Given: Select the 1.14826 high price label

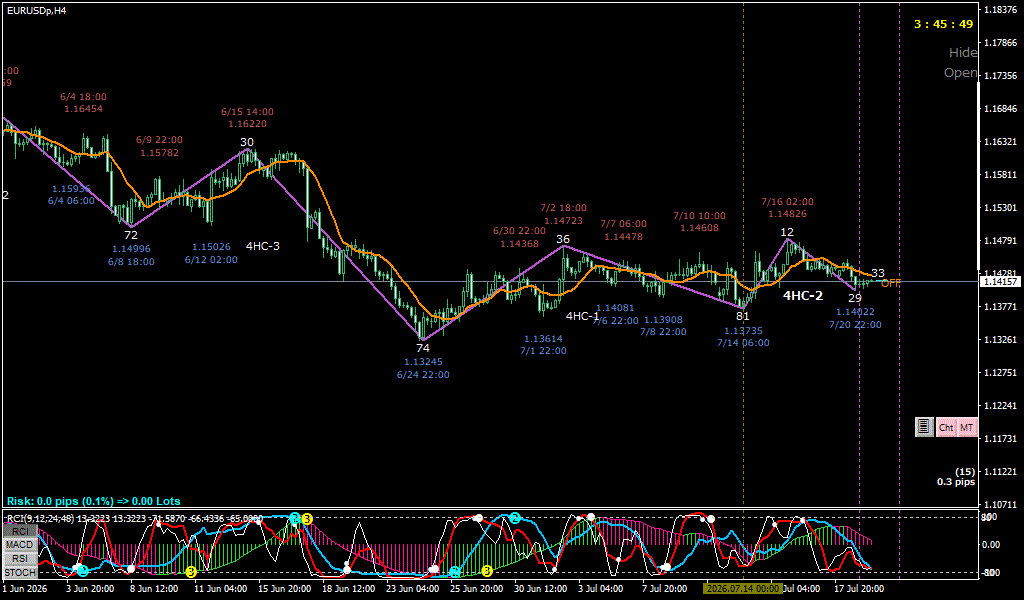Looking at the screenshot, I should pyautogui.click(x=788, y=214).
